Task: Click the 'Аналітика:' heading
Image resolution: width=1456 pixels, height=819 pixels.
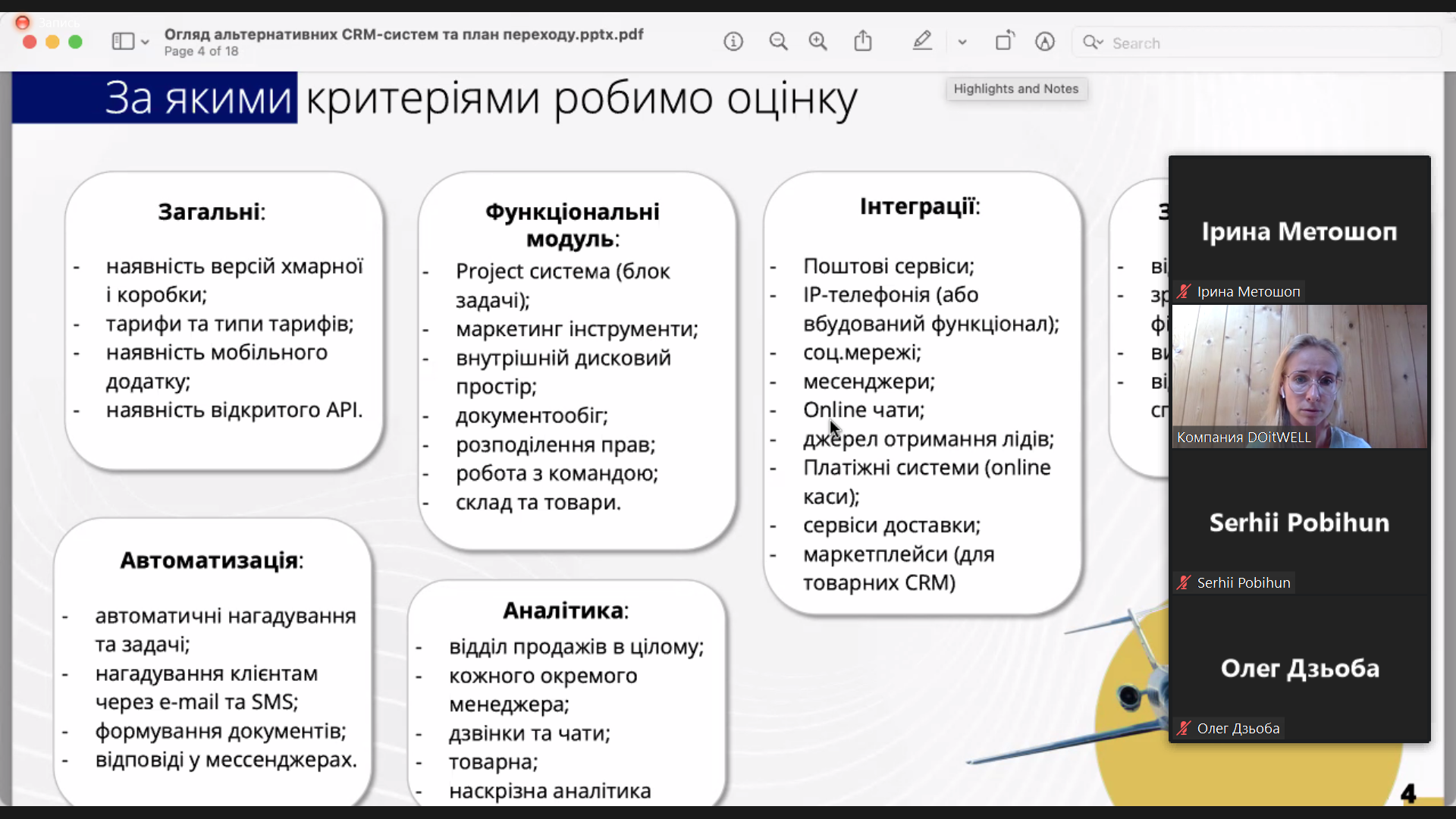Action: (x=566, y=610)
